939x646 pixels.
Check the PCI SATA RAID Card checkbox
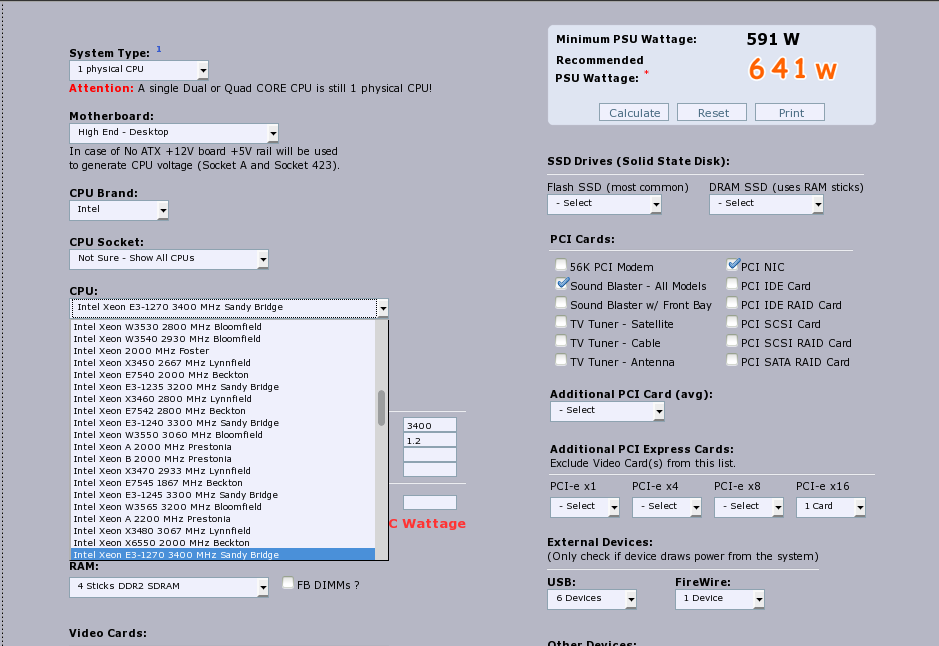tap(732, 360)
